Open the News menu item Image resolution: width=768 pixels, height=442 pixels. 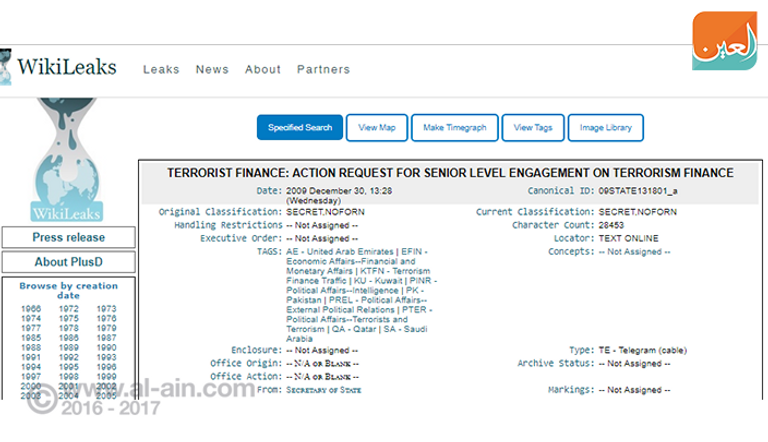(212, 70)
